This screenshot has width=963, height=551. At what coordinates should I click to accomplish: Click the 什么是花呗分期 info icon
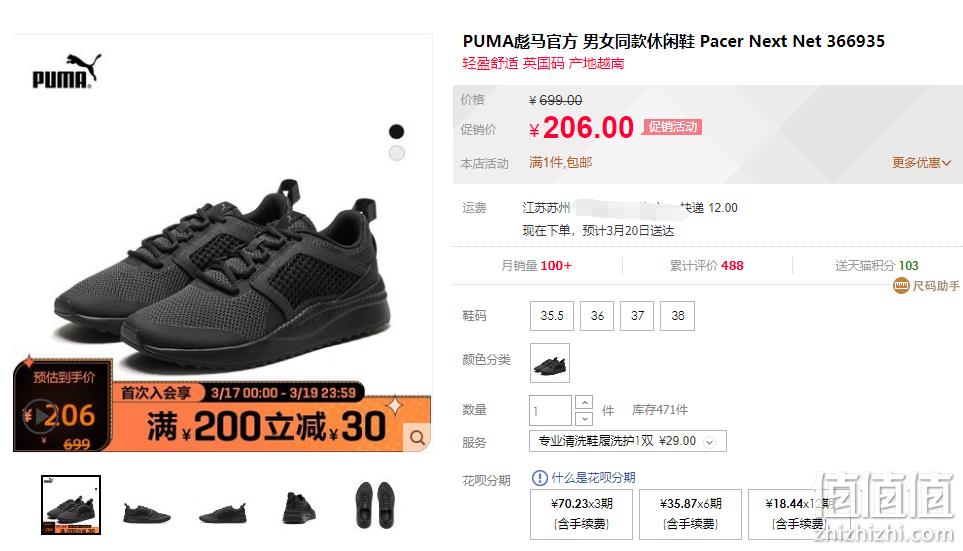tap(539, 478)
